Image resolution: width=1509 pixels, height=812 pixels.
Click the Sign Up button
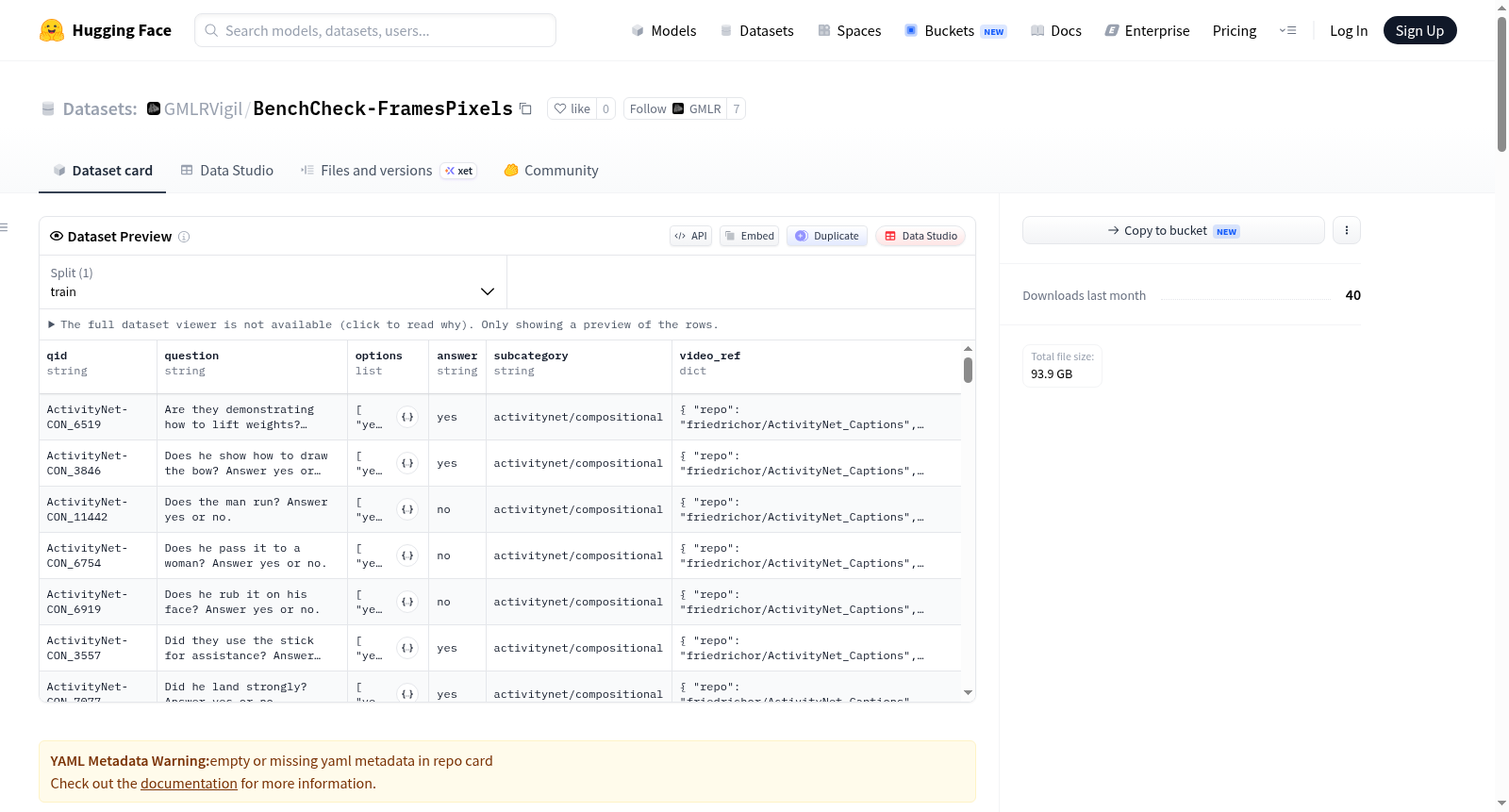[1419, 30]
